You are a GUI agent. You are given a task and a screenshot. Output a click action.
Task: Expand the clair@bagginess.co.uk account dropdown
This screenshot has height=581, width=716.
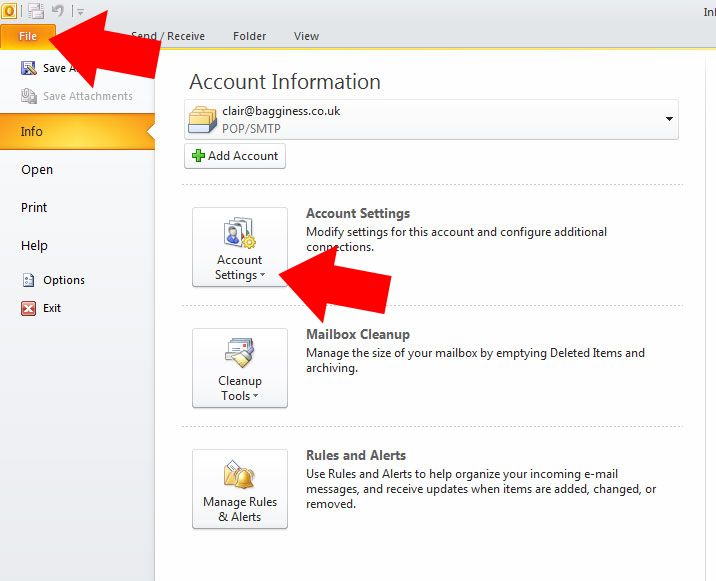point(667,119)
